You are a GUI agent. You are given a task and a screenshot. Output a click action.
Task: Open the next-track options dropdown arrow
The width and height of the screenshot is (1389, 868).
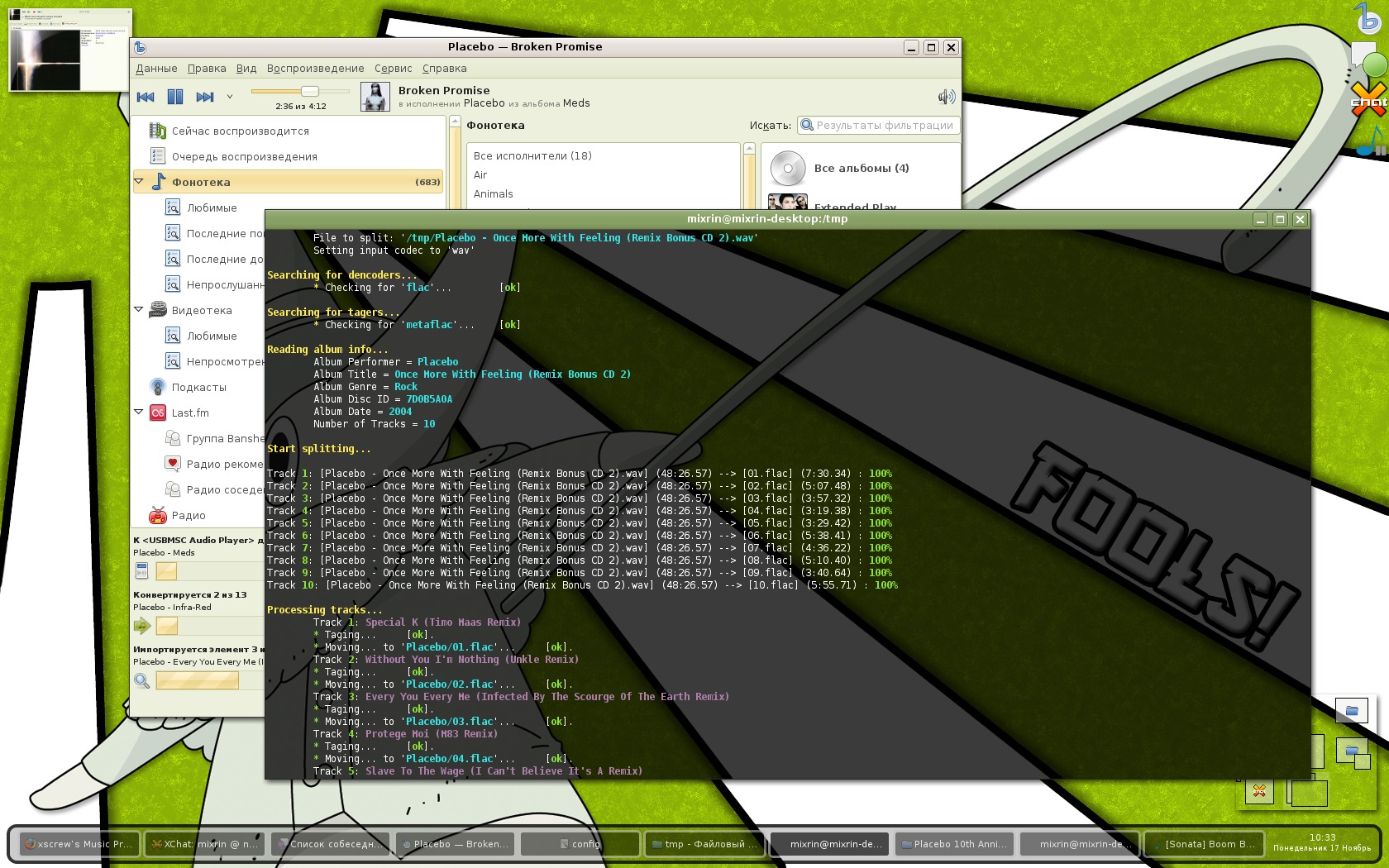pos(230,97)
